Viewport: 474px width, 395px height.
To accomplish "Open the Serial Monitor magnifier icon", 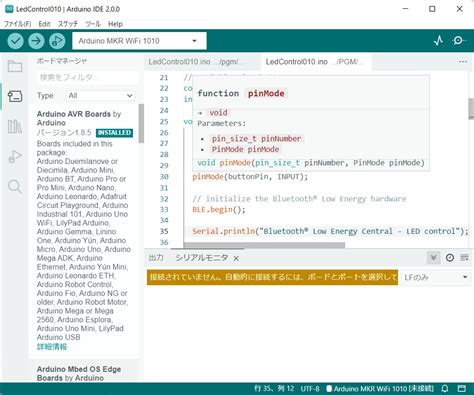I will pyautogui.click(x=459, y=41).
